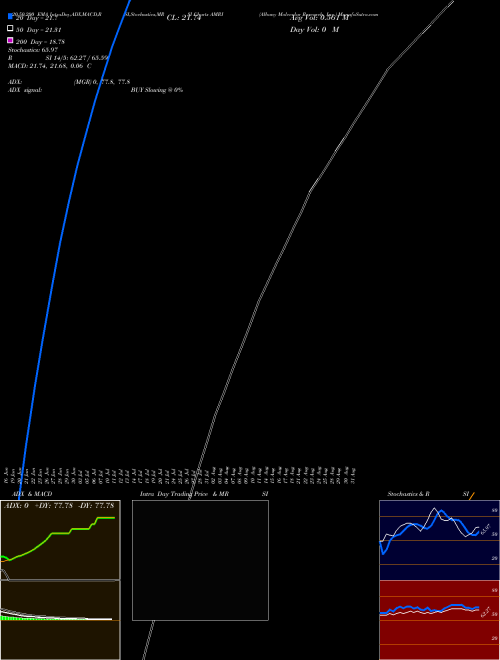Select the 'CL: 21.74' closing price text
The width and height of the screenshot is (500, 660).
[x=184, y=18]
